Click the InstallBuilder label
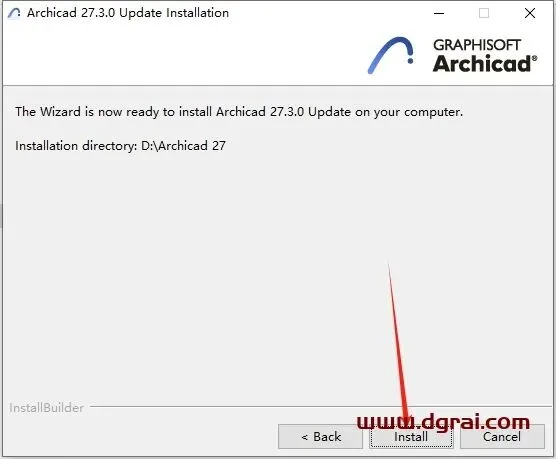556x459 pixels. pos(46,408)
